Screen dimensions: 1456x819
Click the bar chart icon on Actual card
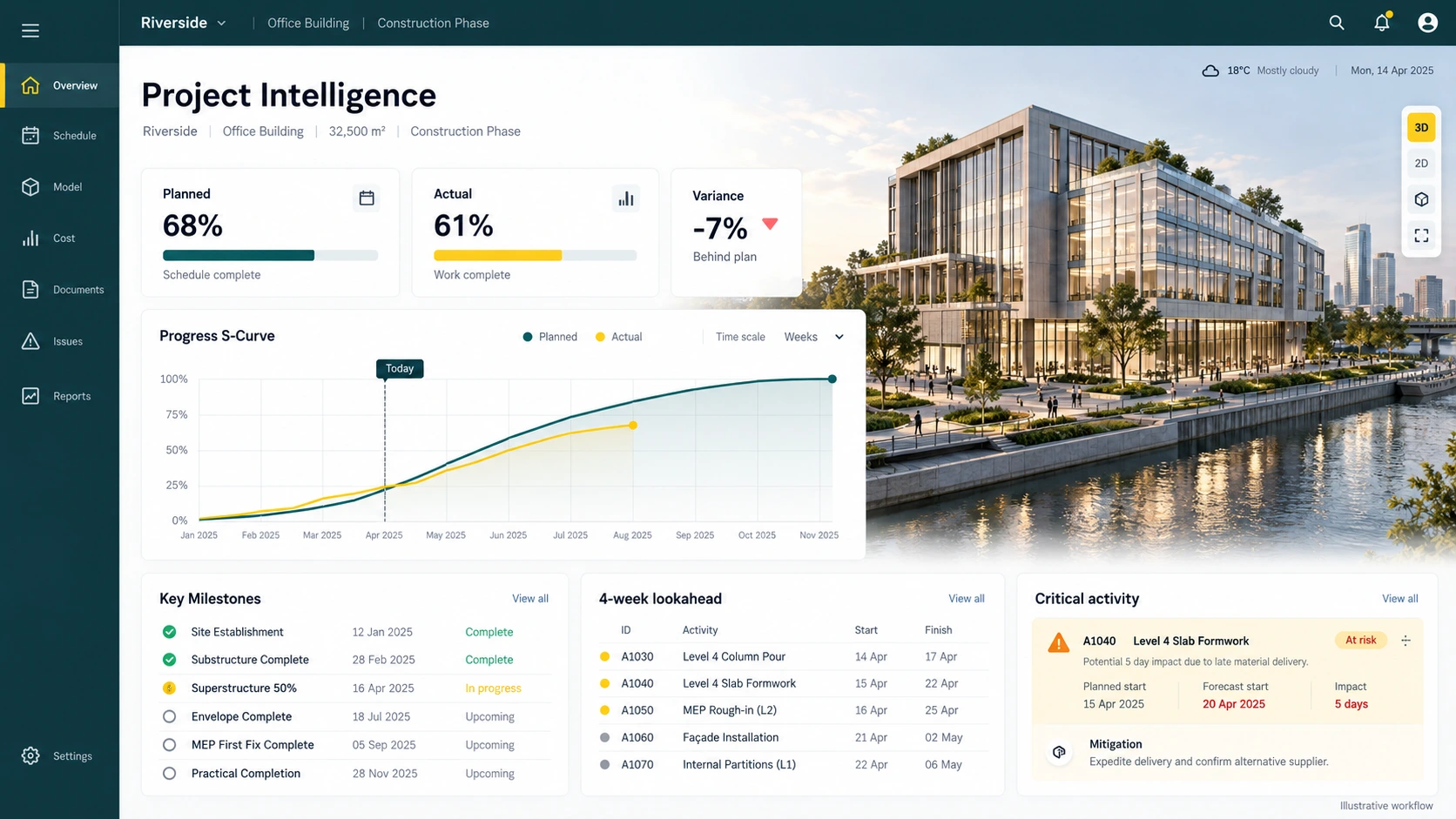[x=626, y=198]
